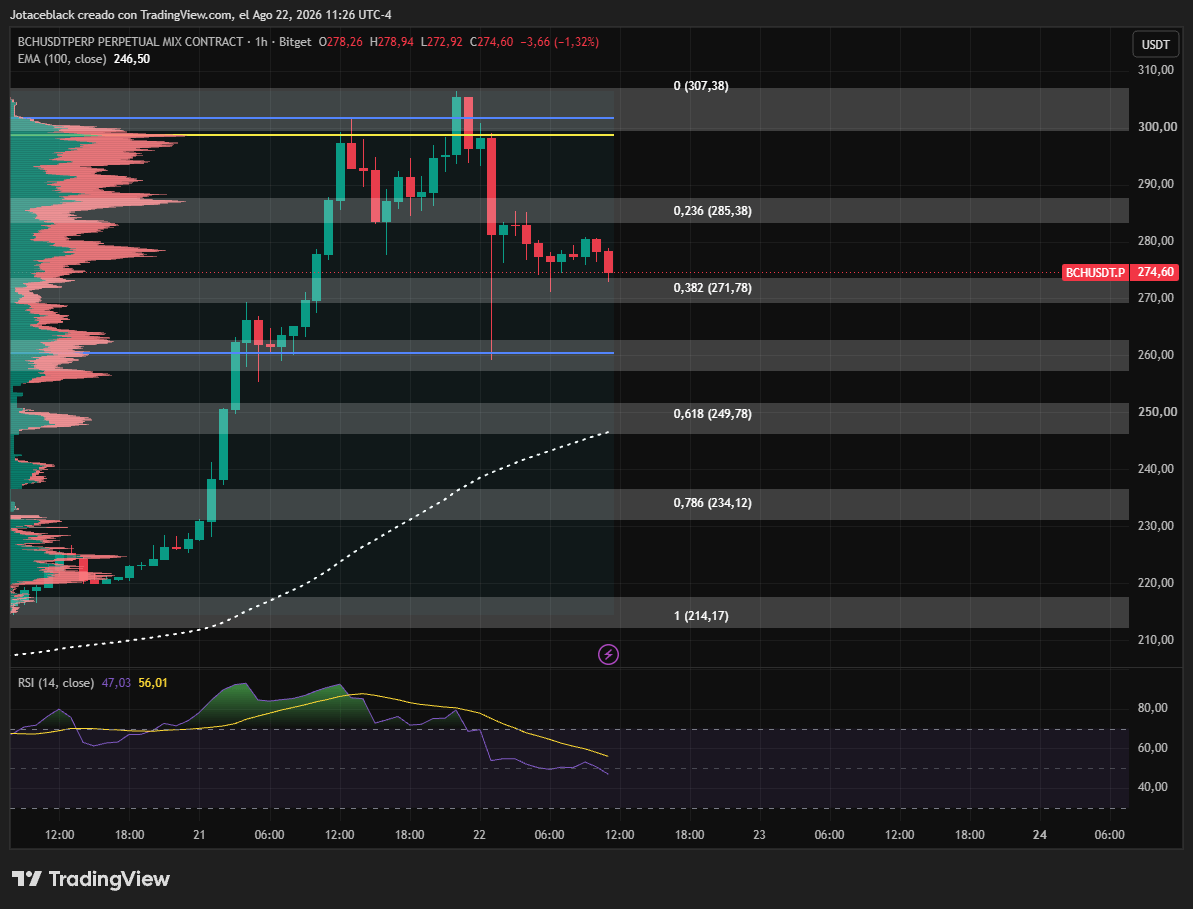Click the RSI 80,00 axis label
The width and height of the screenshot is (1193, 909).
coord(1152,708)
